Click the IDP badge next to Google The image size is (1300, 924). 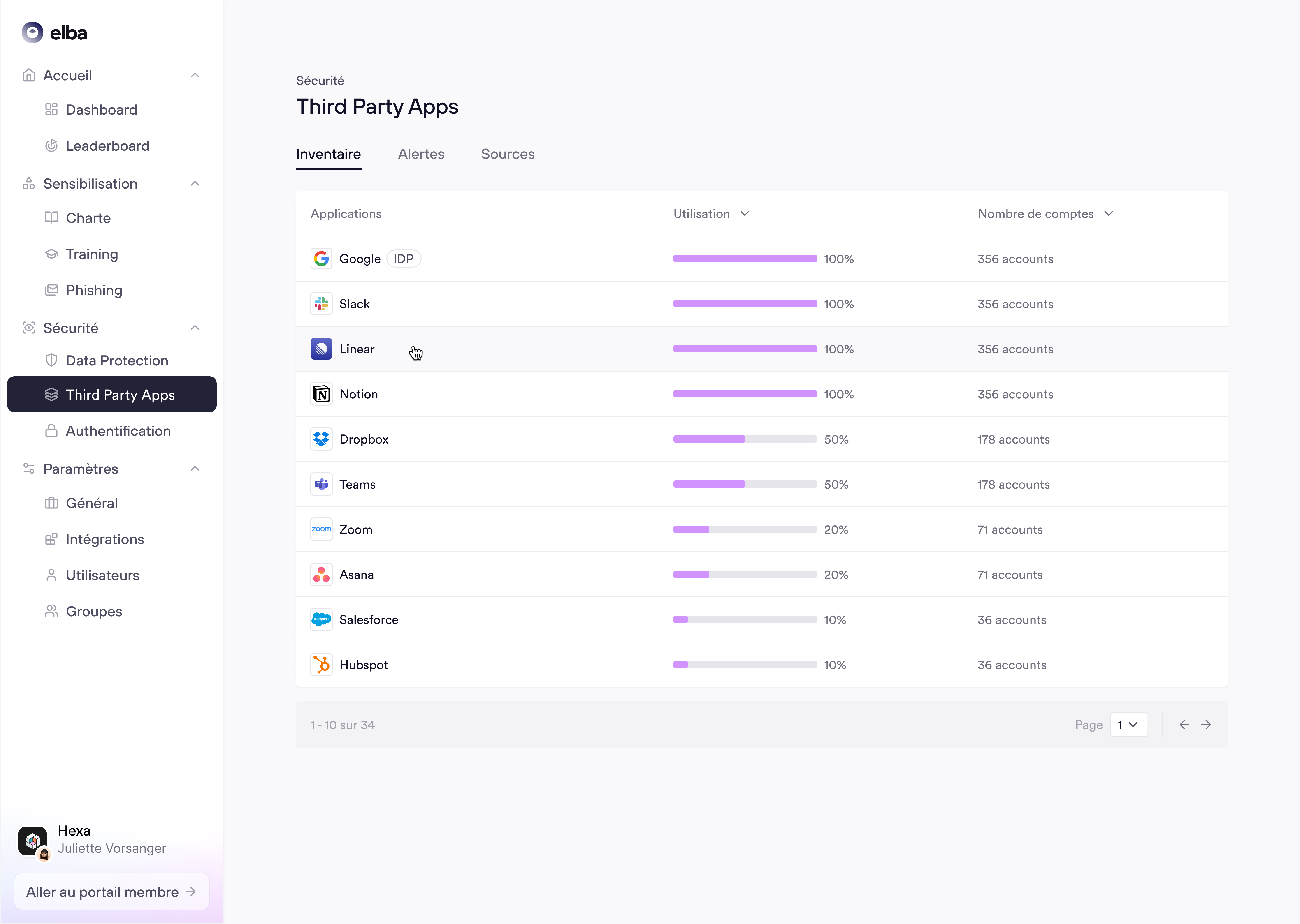404,259
